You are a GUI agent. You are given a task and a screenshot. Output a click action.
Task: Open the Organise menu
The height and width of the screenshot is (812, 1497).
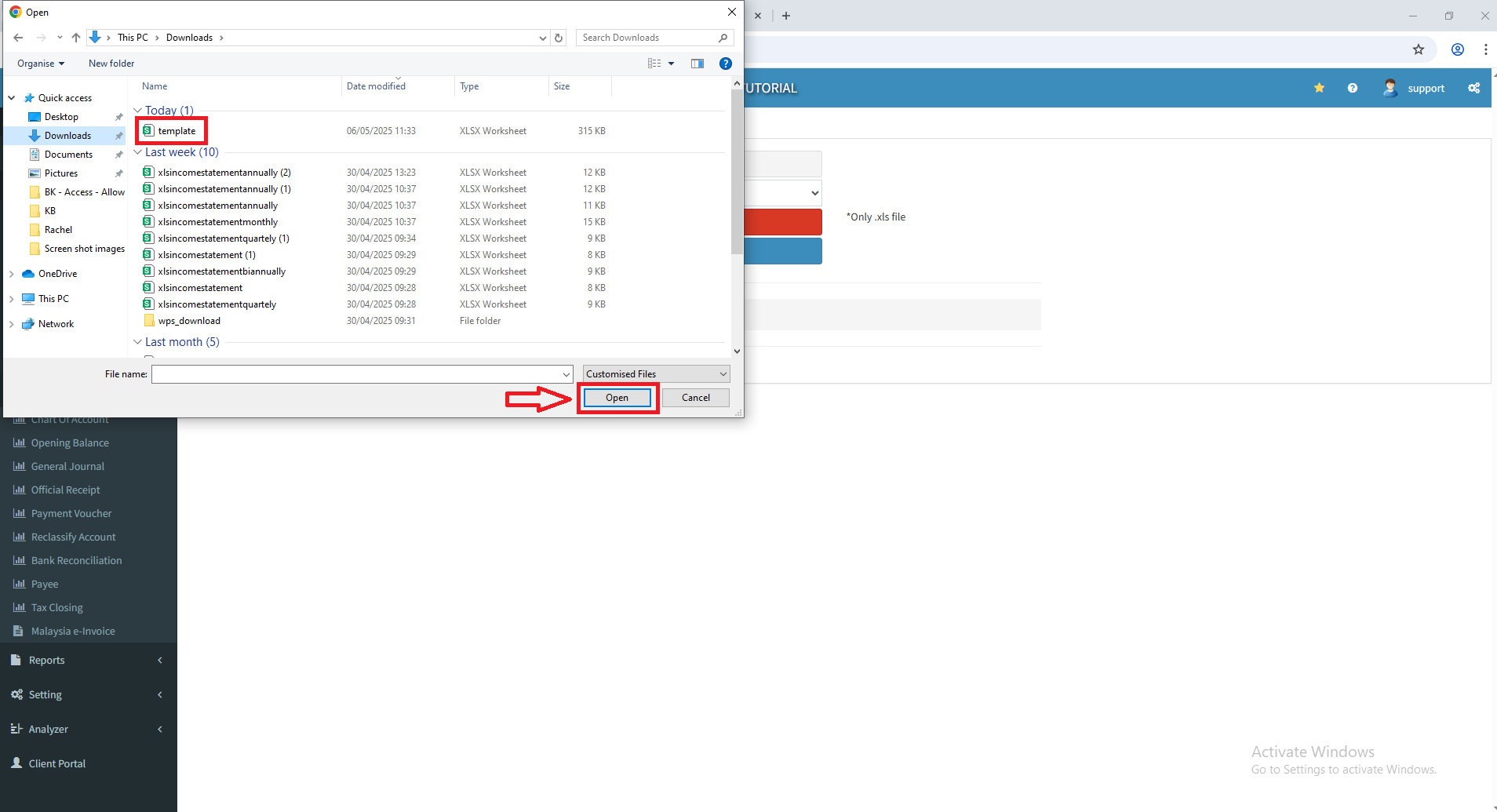click(x=41, y=64)
